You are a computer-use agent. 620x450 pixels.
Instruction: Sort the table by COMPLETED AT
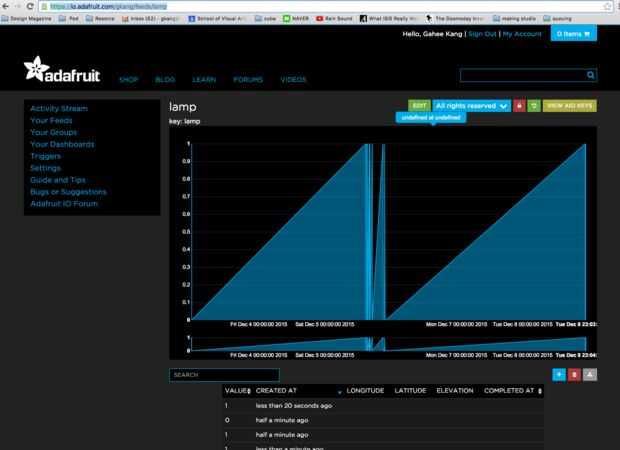(x=512, y=391)
